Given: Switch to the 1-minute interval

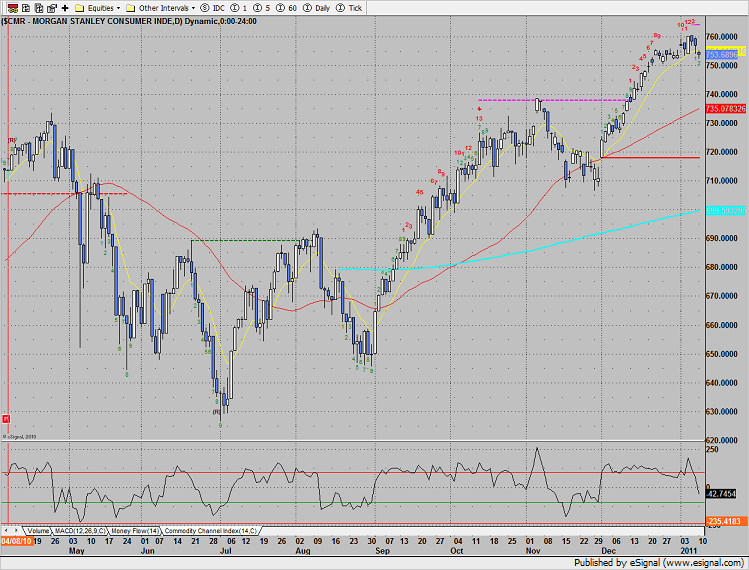Looking at the screenshot, I should [x=239, y=8].
